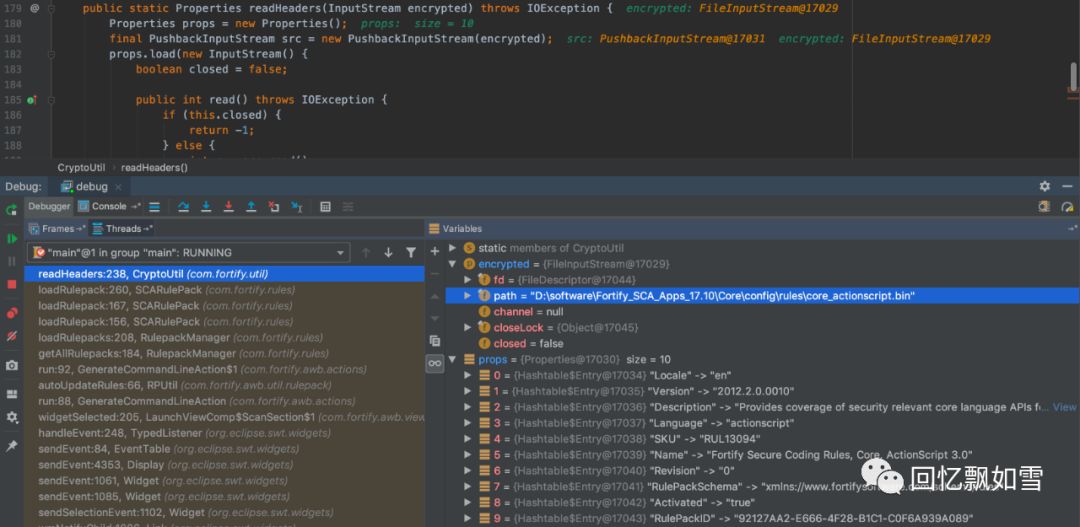Select the Threads tab
The width and height of the screenshot is (1080, 527).
coord(123,229)
